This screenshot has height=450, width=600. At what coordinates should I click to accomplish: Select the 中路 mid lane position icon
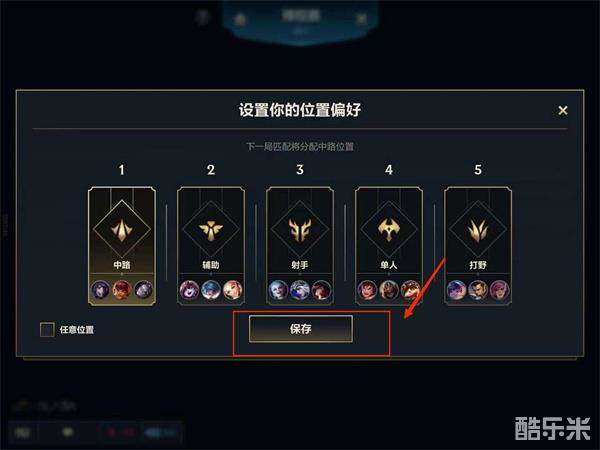click(x=122, y=230)
